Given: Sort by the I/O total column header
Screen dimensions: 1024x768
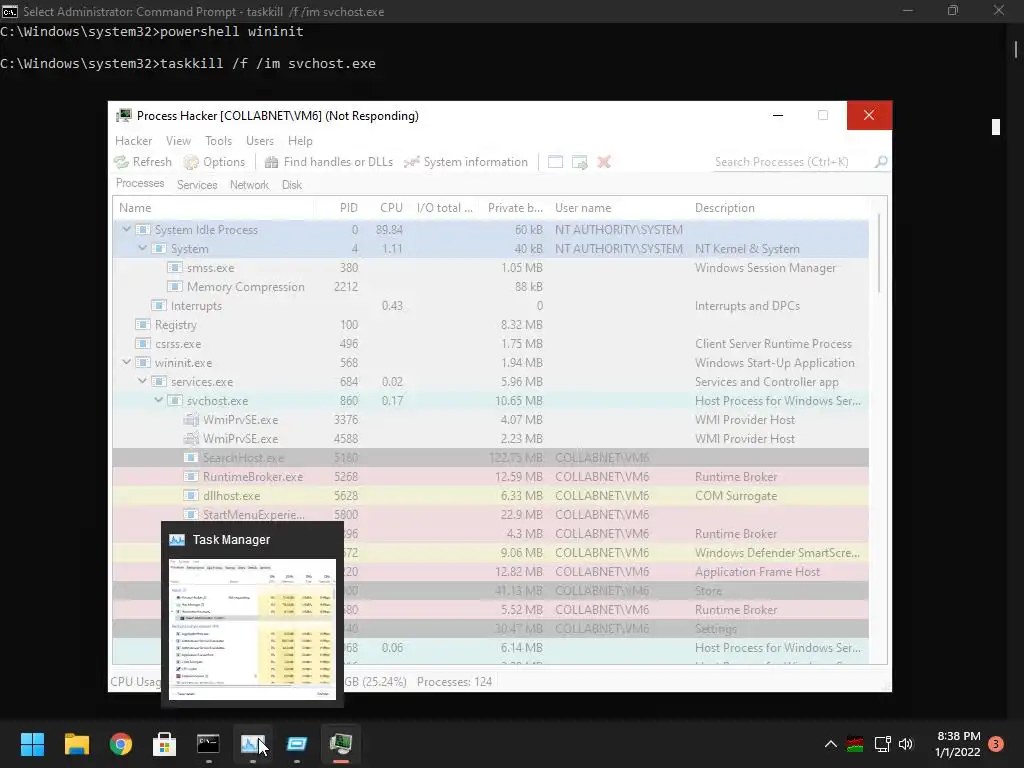Looking at the screenshot, I should [x=445, y=208].
